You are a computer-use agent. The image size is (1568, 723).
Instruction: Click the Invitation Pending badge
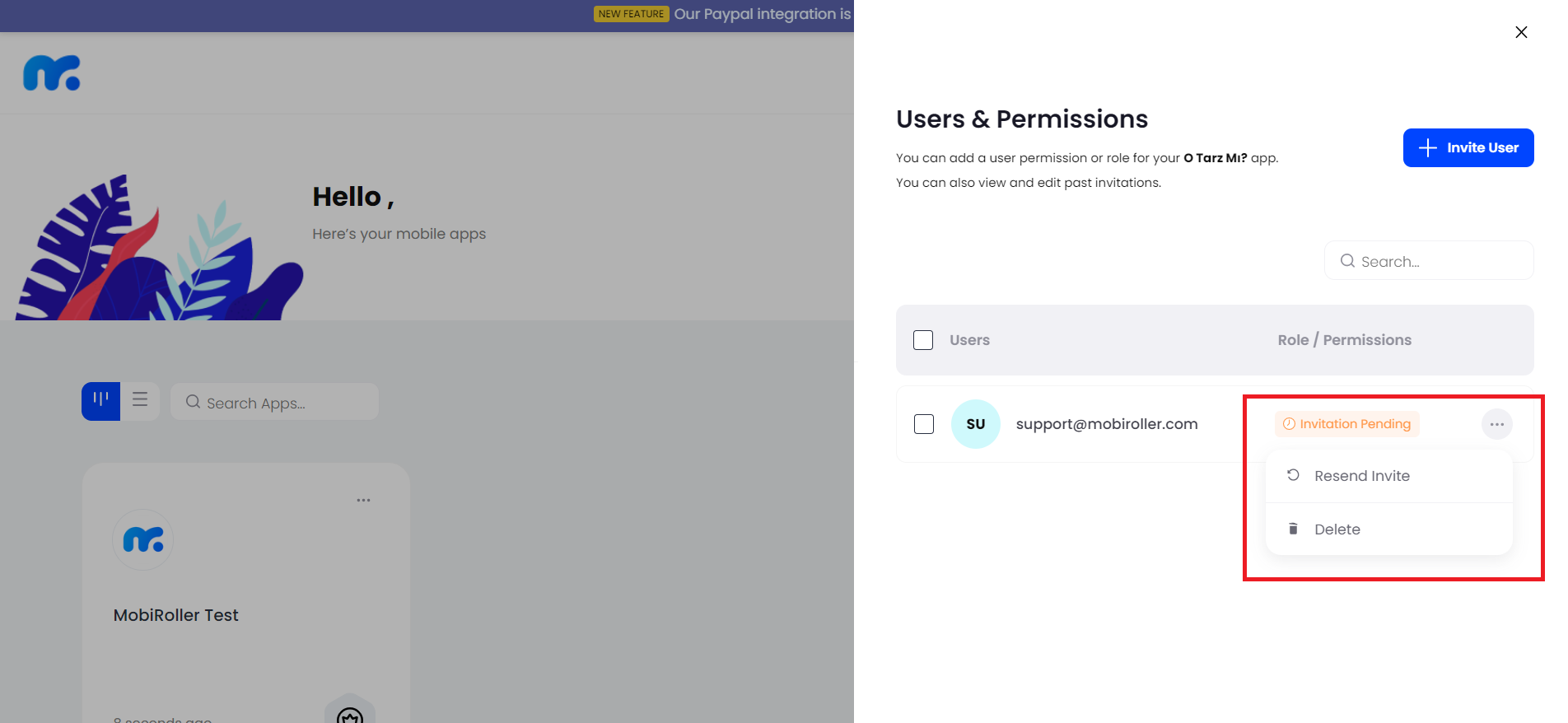1347,424
